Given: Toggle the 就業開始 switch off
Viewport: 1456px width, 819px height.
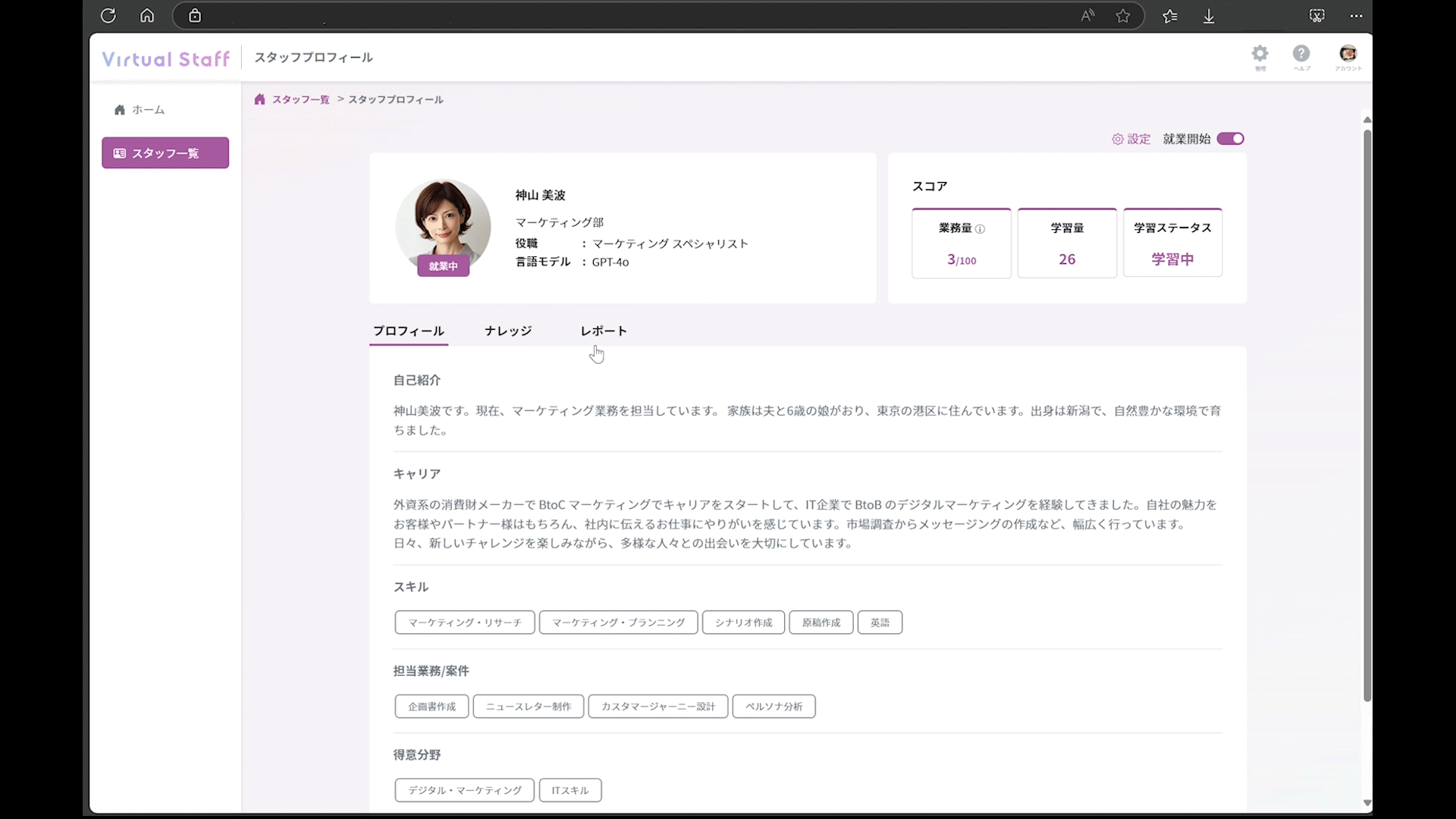Looking at the screenshot, I should tap(1230, 139).
